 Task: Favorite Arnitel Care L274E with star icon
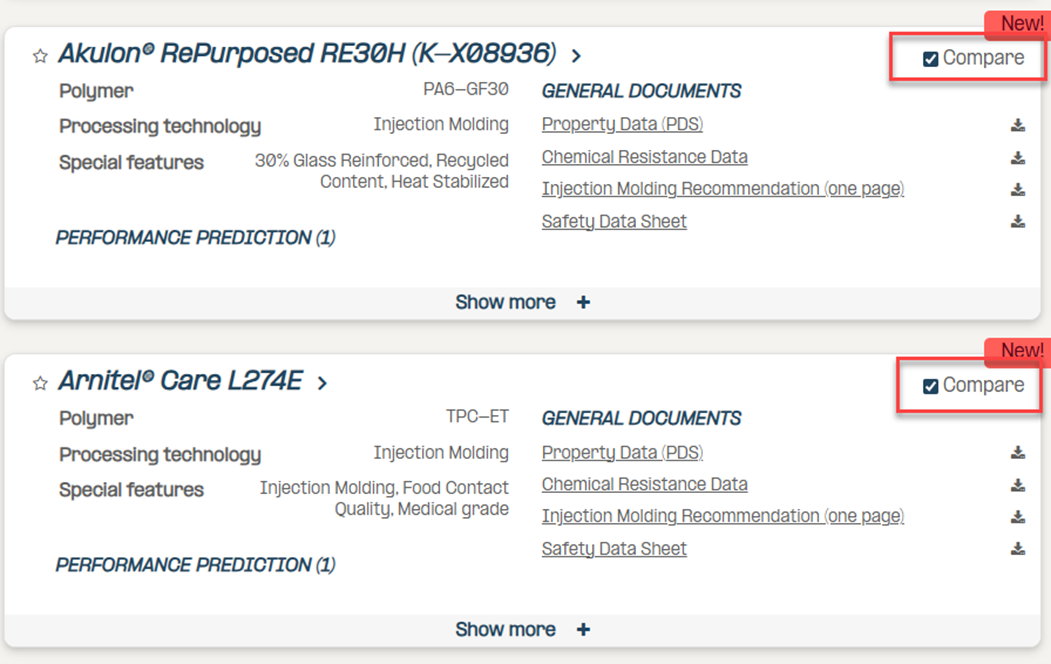(40, 383)
